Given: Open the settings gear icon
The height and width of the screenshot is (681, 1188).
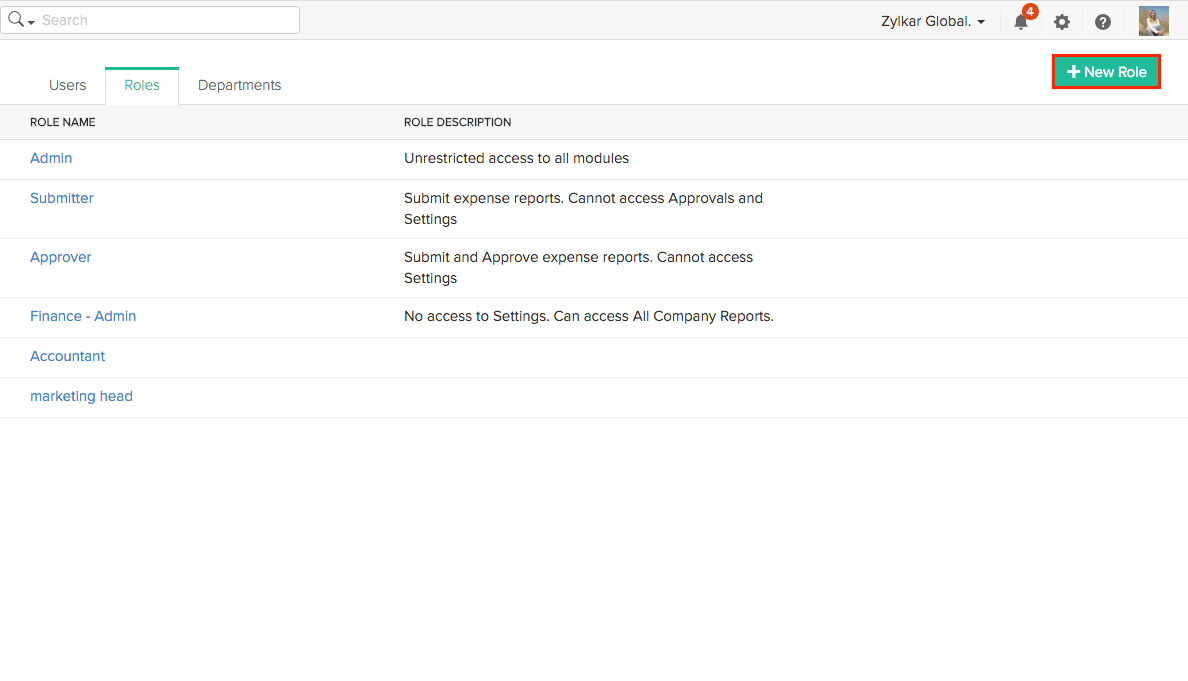Looking at the screenshot, I should coord(1062,22).
